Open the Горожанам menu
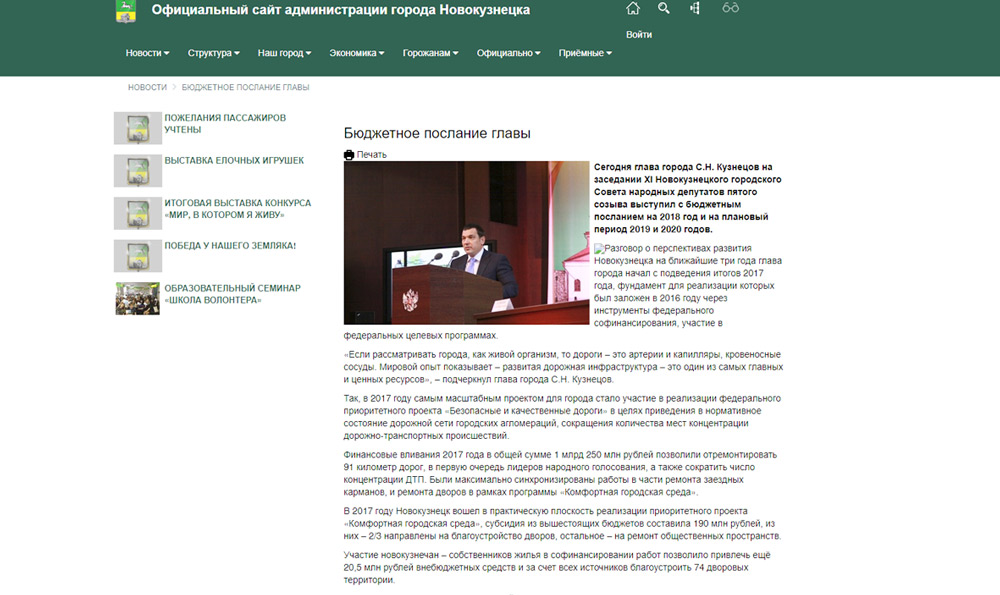Viewport: 1000px width, 595px height. point(430,53)
